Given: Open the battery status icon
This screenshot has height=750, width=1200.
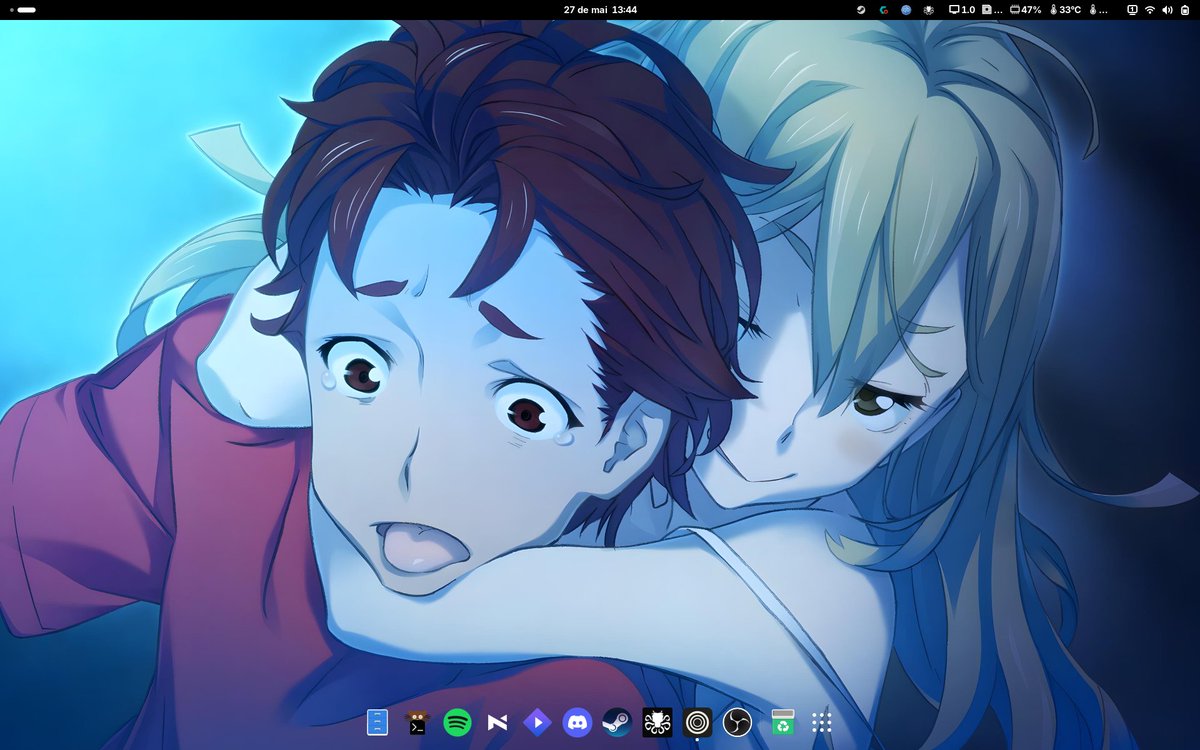Looking at the screenshot, I should tap(1185, 10).
